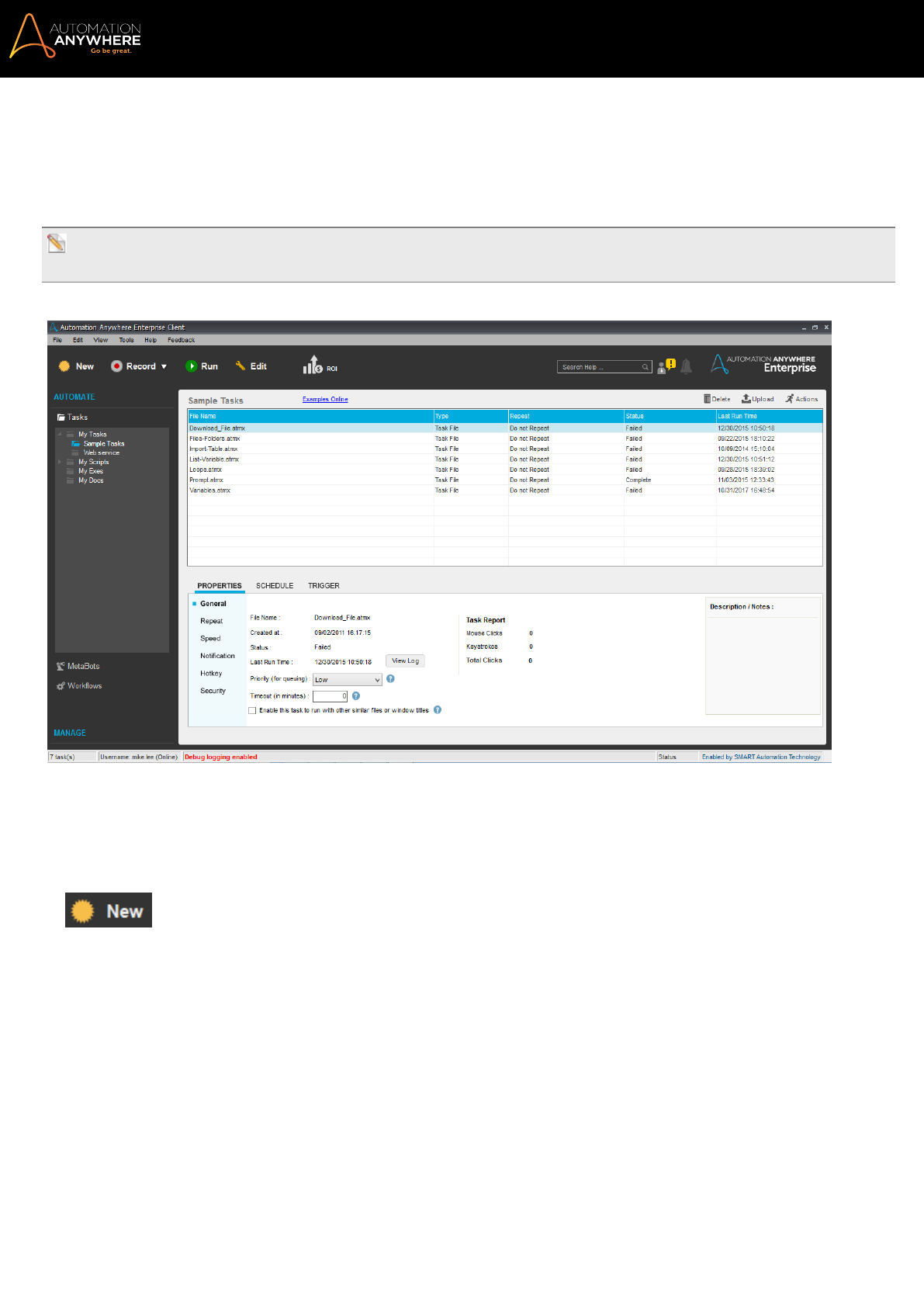This screenshot has height=1307, width=924.
Task: Click the help icon after the similar files checkbox text
Action: coord(438,710)
